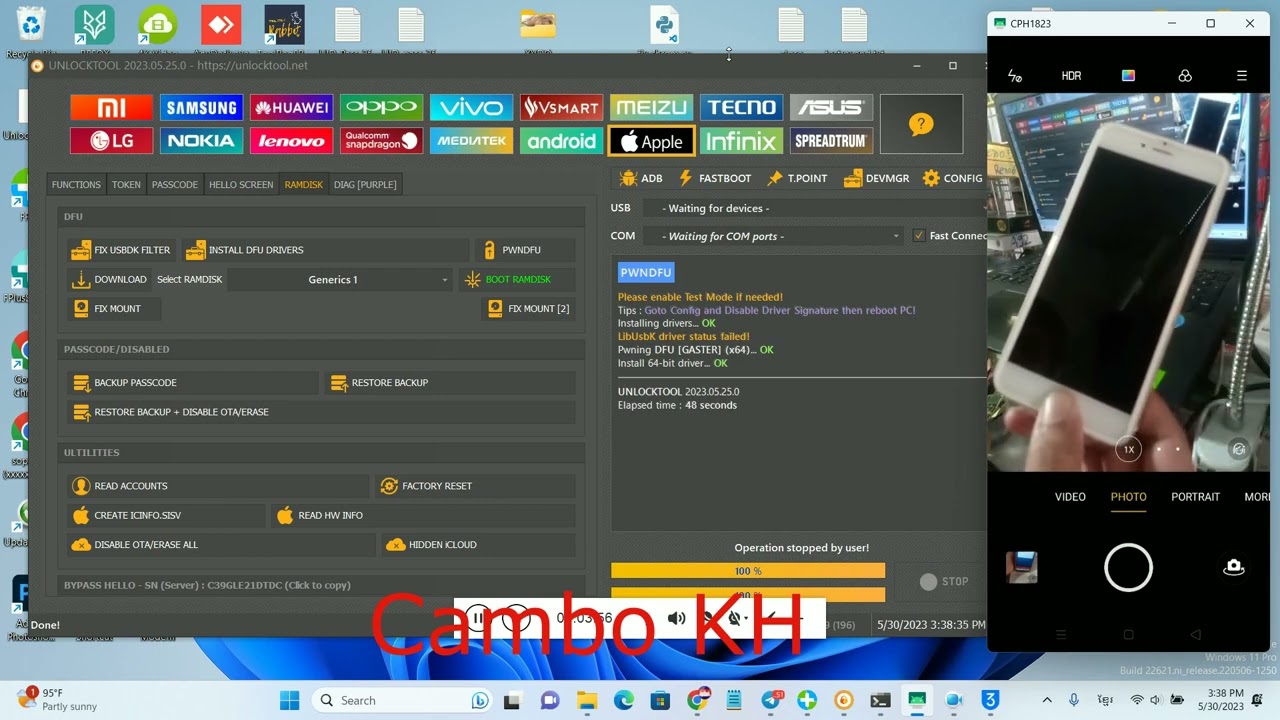Viewport: 1280px width, 720px height.
Task: Select the Vsmart brand tile
Action: pyautogui.click(x=561, y=107)
